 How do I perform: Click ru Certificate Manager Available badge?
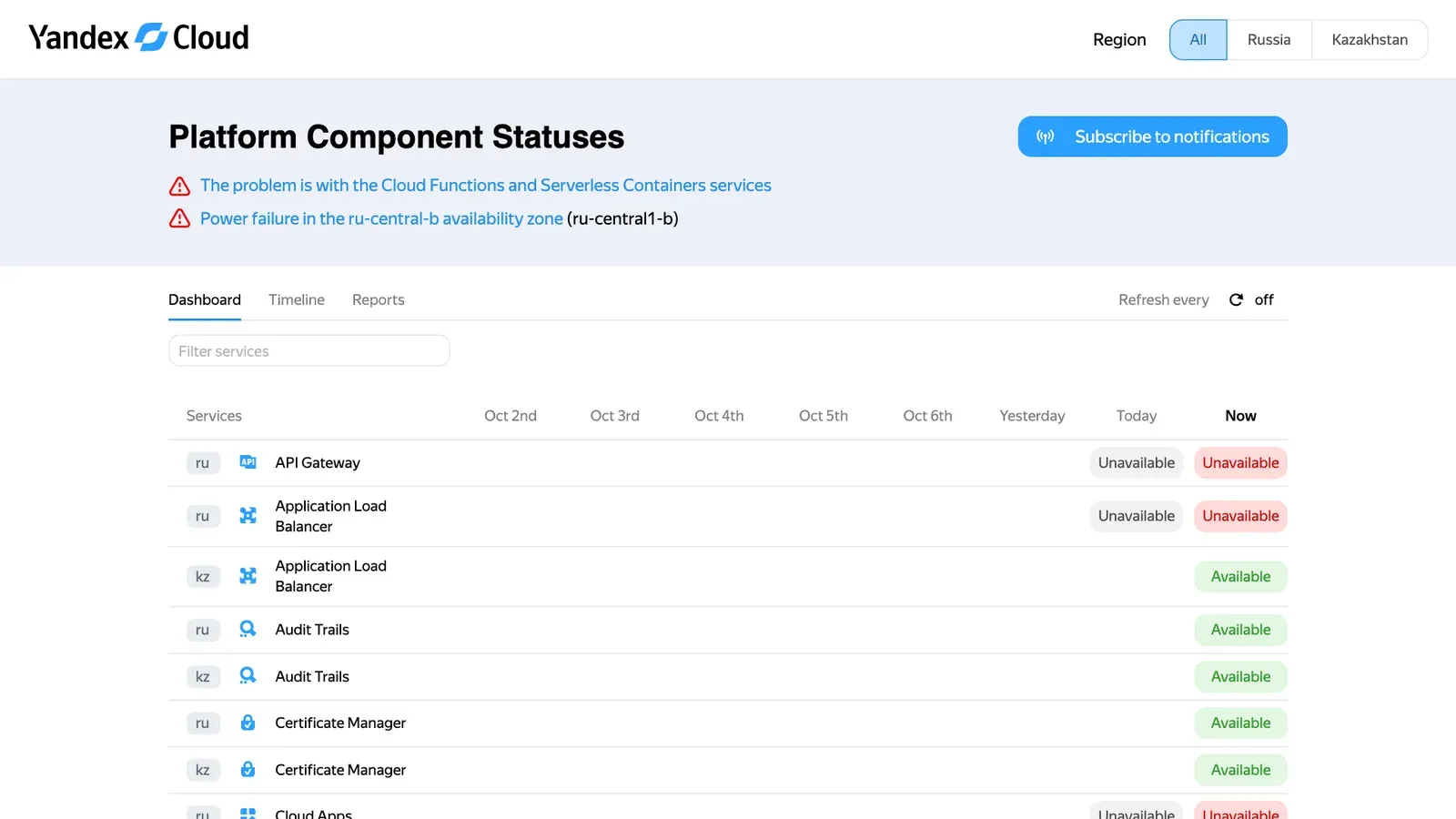click(x=1240, y=723)
